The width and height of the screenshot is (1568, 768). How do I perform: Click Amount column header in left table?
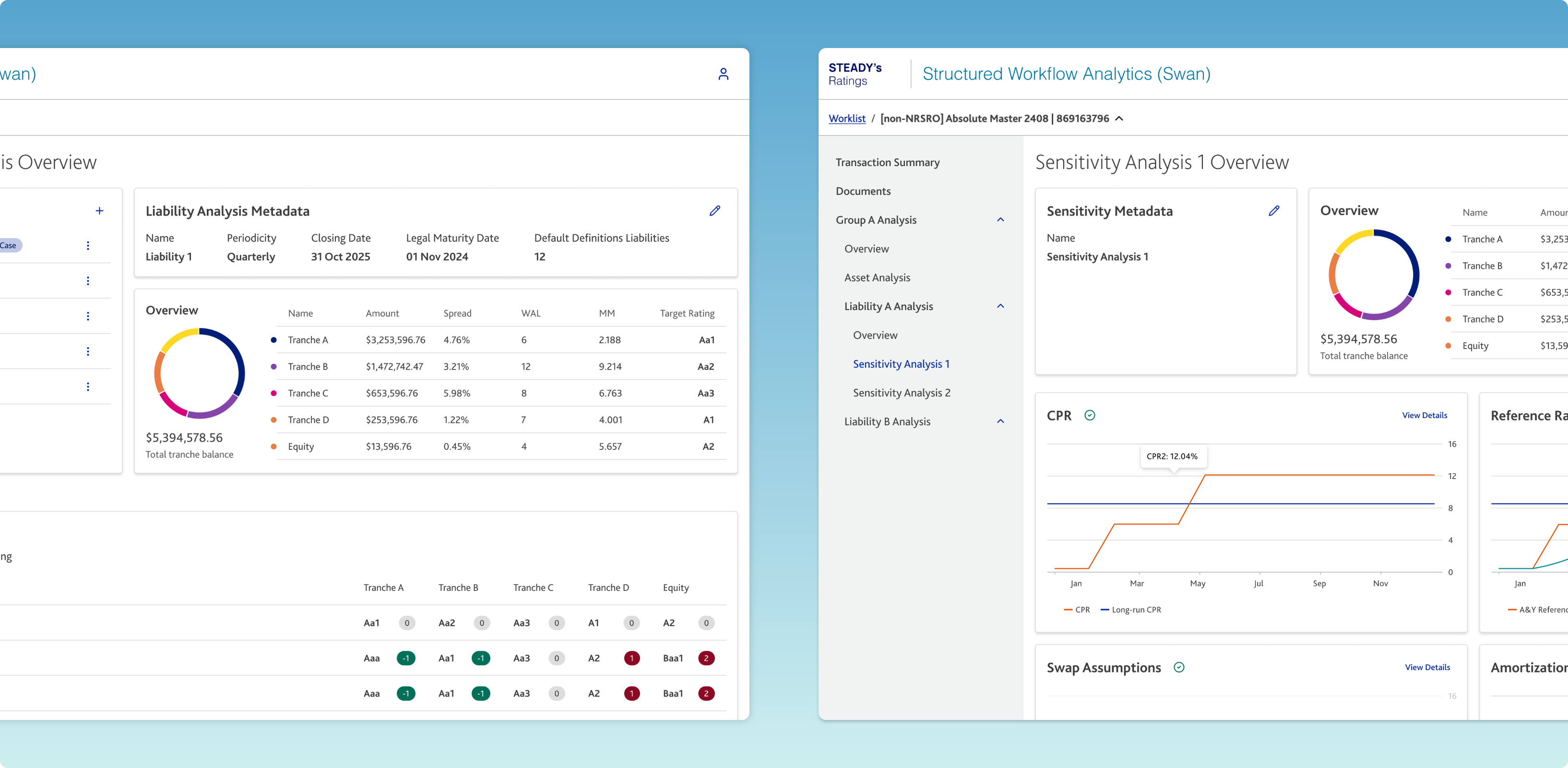[381, 313]
